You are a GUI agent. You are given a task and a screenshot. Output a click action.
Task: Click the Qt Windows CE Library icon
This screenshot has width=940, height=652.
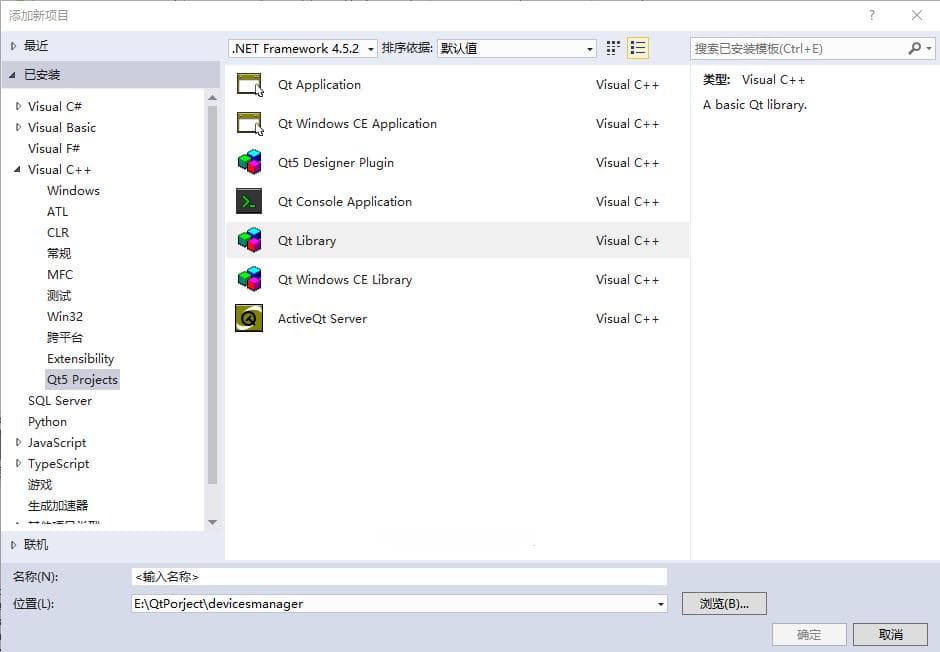(249, 279)
